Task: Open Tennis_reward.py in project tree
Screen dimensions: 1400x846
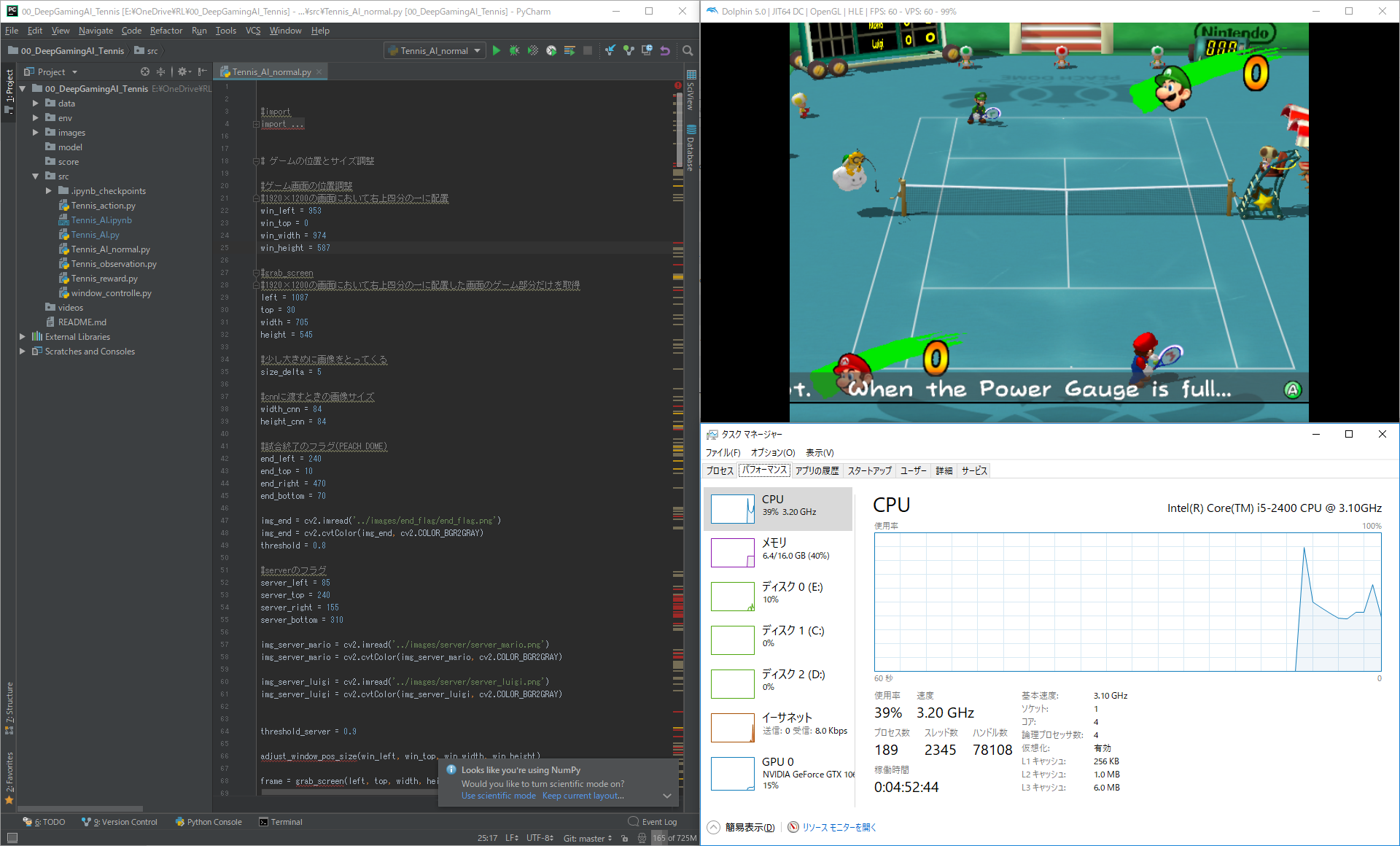Action: [x=104, y=279]
